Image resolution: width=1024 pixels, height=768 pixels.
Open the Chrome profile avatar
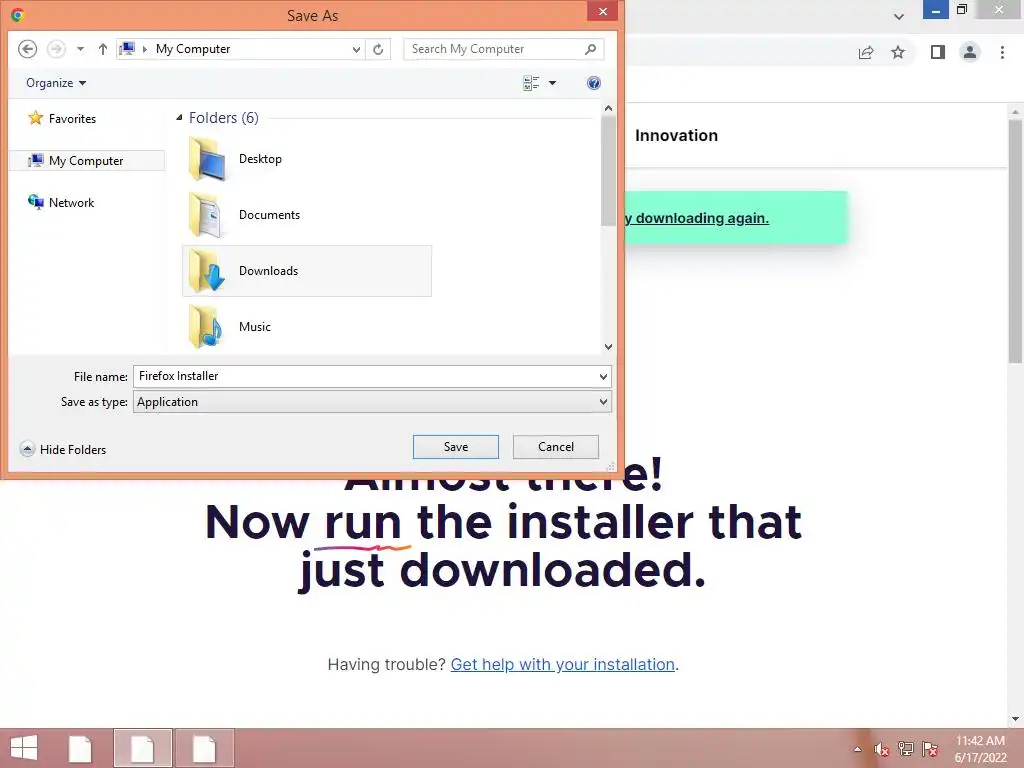(970, 52)
